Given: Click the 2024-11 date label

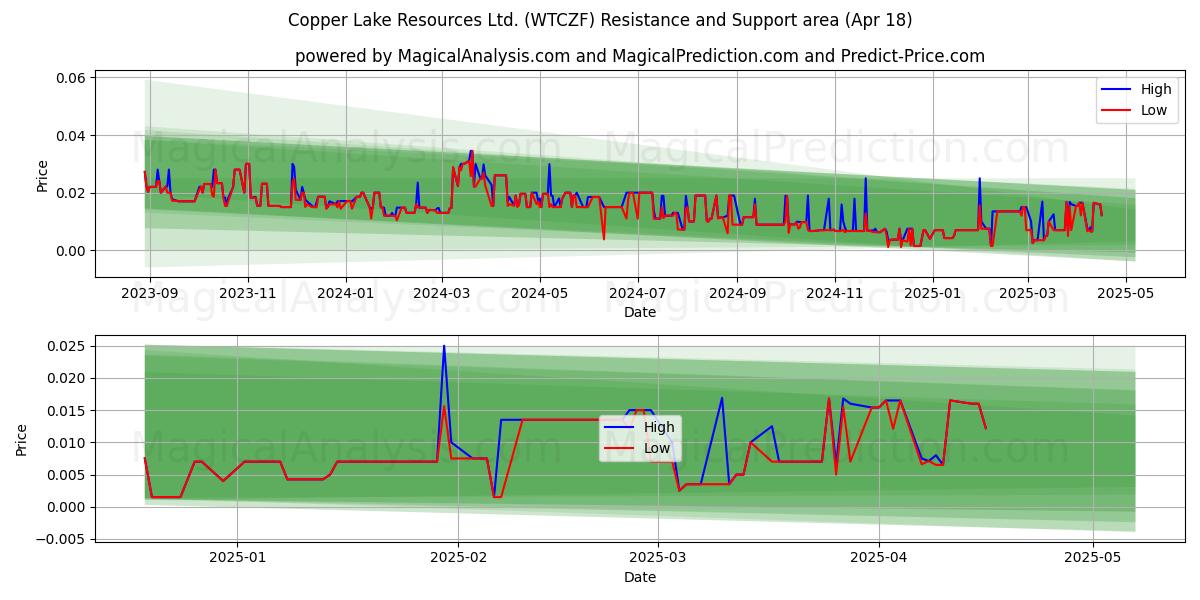Looking at the screenshot, I should [834, 293].
